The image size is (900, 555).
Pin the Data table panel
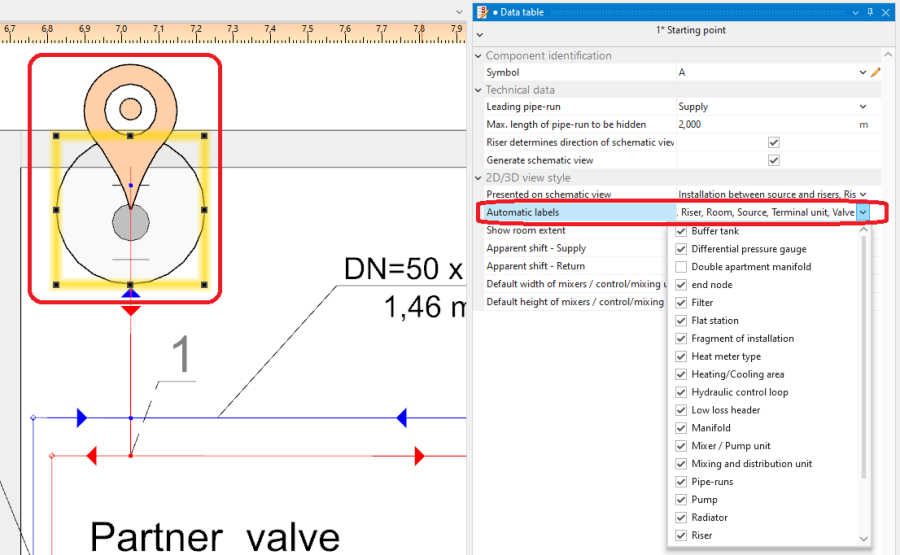(870, 12)
